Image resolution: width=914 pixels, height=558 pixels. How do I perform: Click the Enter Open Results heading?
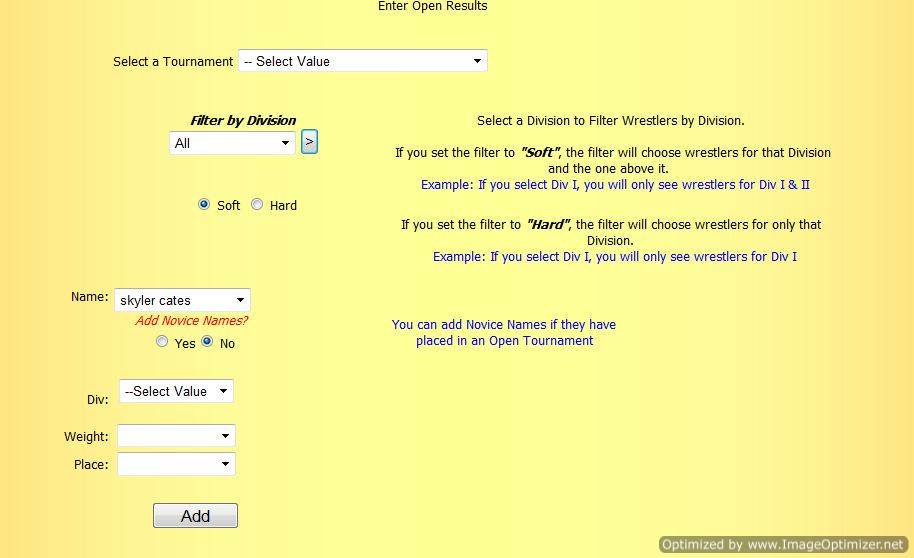(432, 6)
